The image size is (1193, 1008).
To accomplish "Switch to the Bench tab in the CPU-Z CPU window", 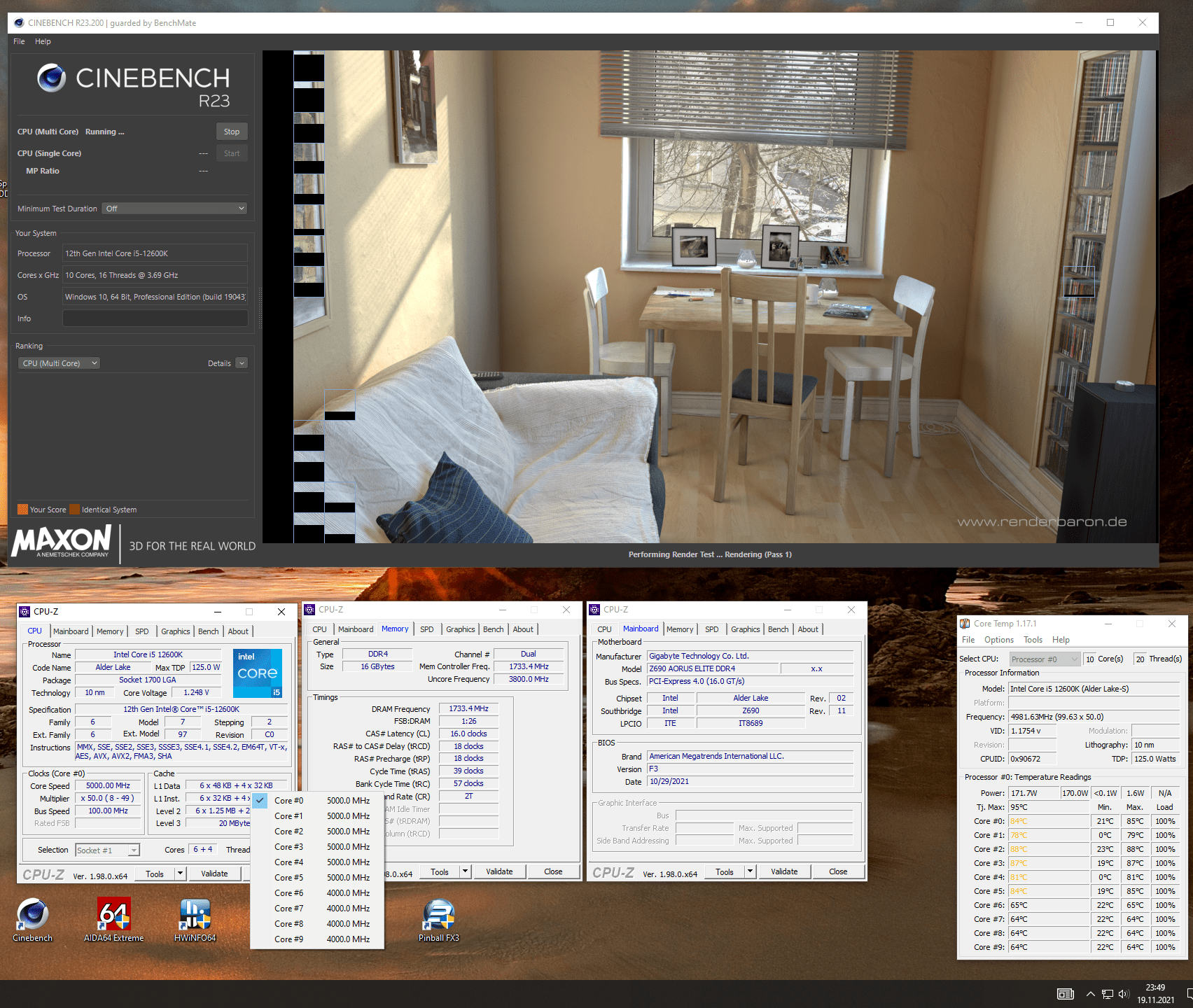I will tap(208, 631).
